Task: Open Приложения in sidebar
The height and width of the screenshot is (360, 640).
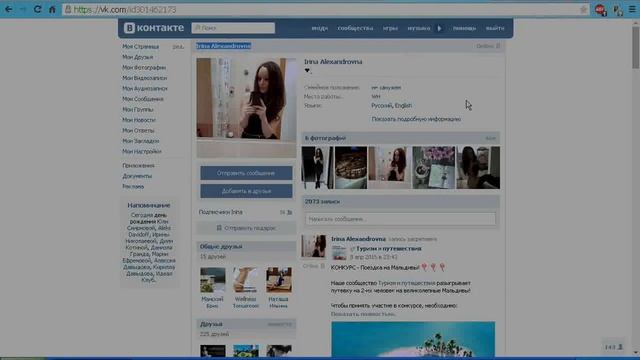Action: 138,166
